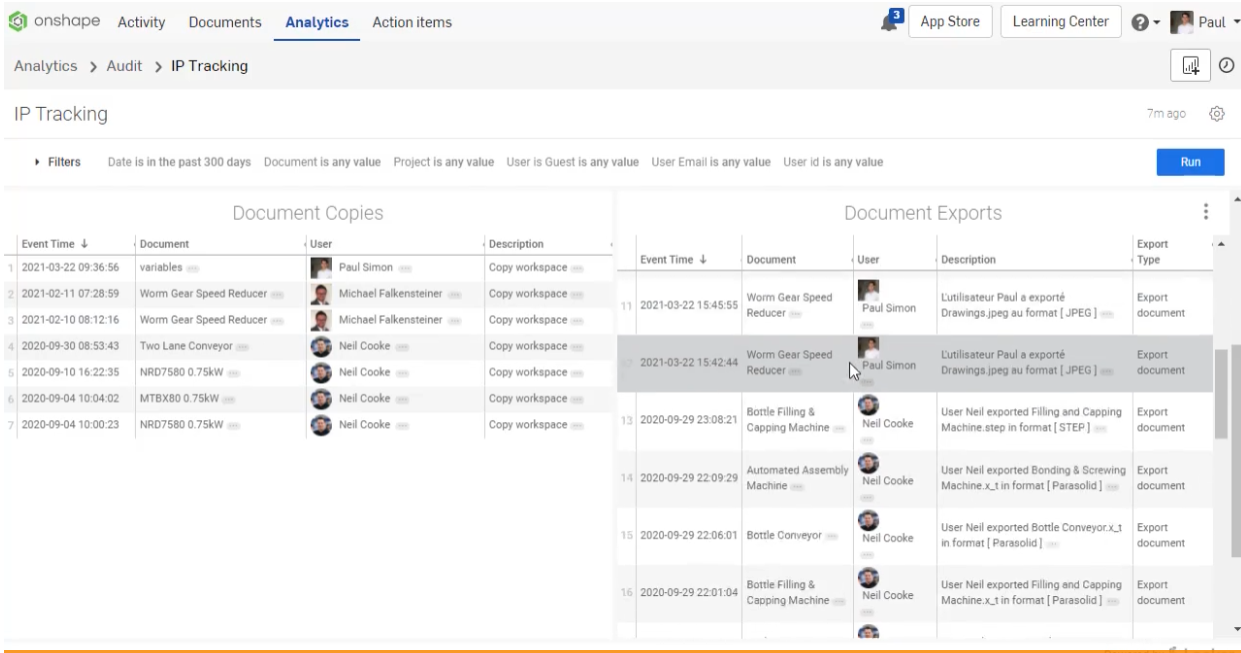Sort Document Copies by Event Time
Image resolution: width=1241 pixels, height=653 pixels.
[x=55, y=244]
